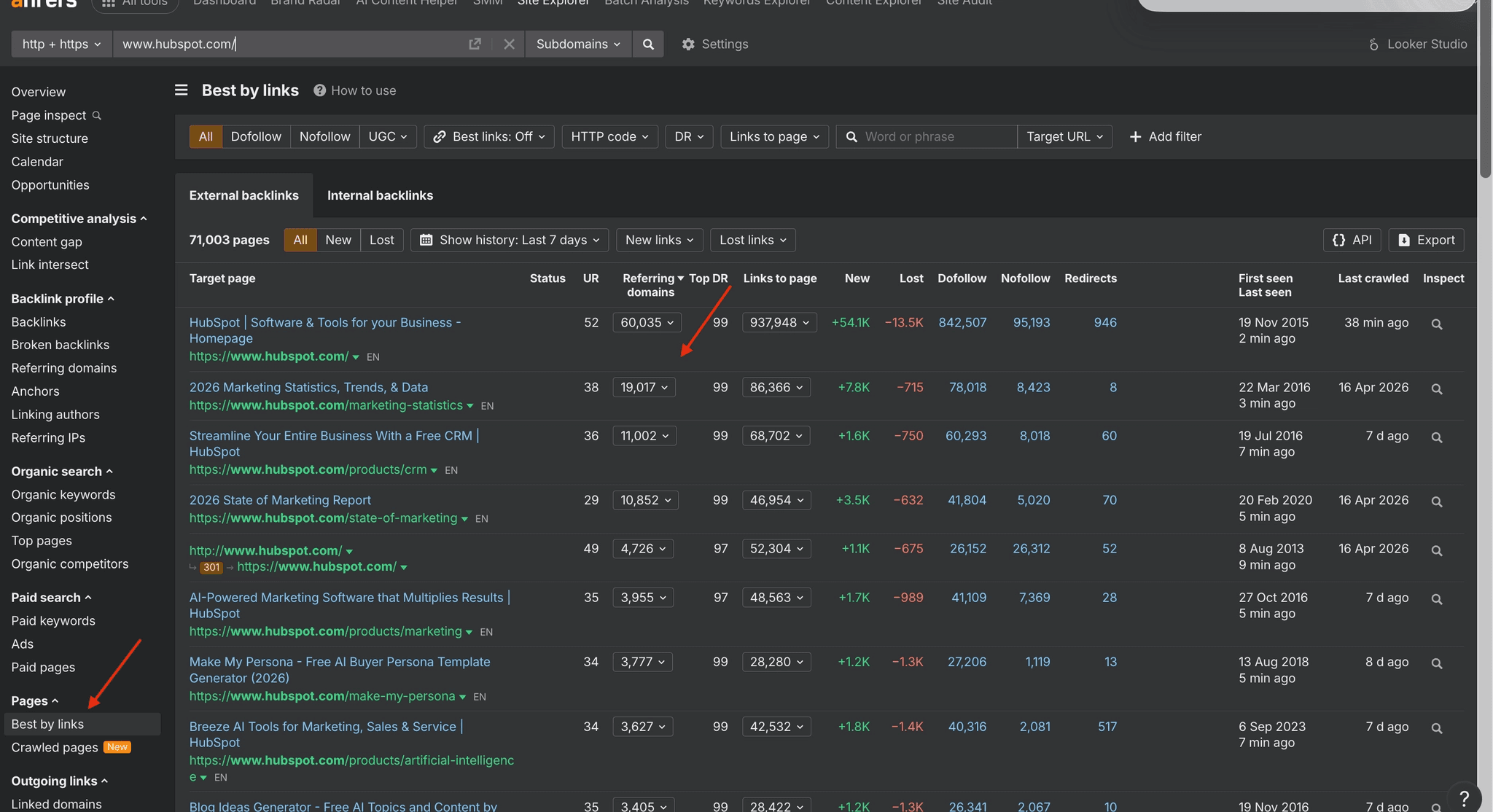Inspect the state-of-marketing row
Viewport: 1493px width, 812px height.
pos(1436,501)
